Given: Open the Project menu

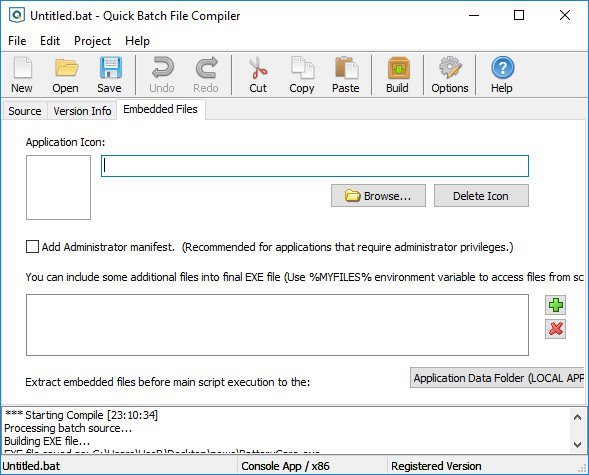Looking at the screenshot, I should point(92,41).
